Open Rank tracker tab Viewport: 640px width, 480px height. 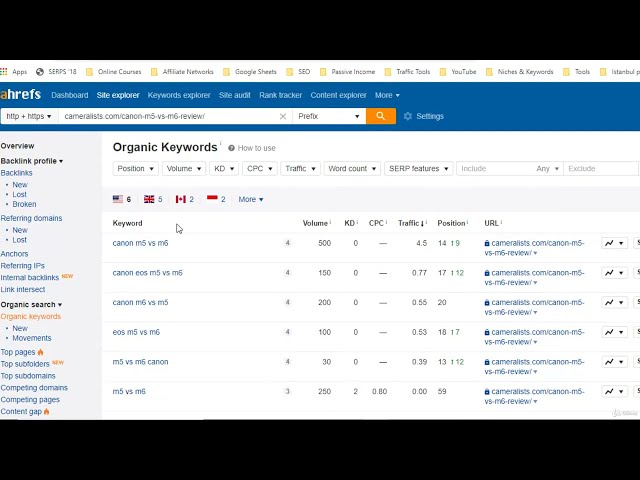pos(280,95)
